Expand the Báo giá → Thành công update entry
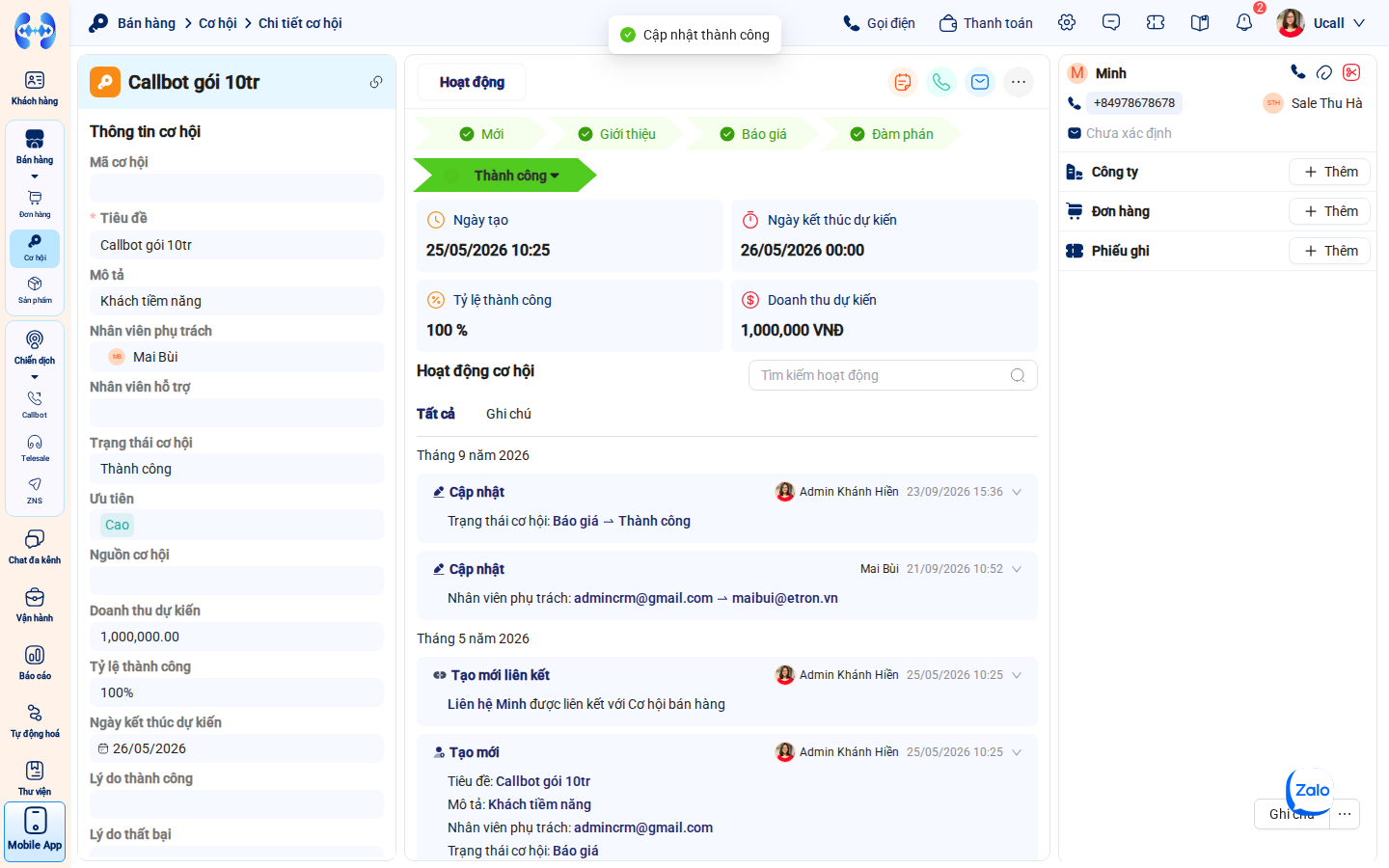The height and width of the screenshot is (868, 1389). coord(1017,492)
